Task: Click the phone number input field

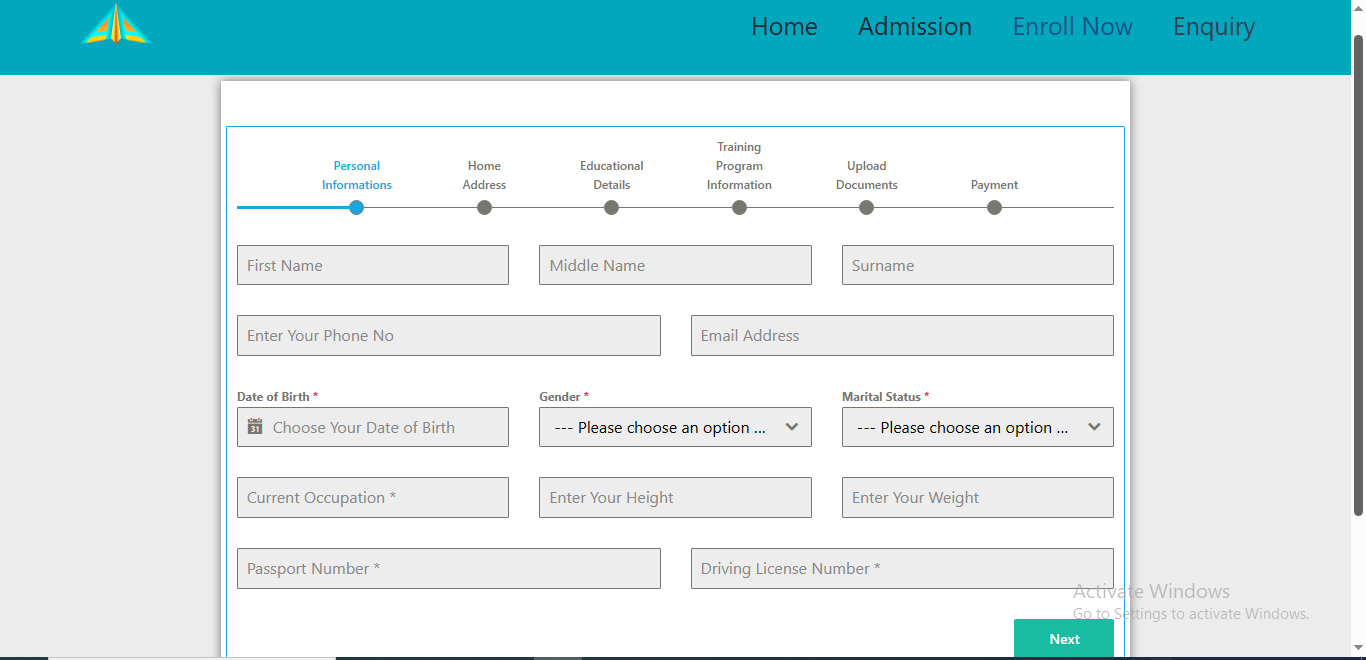Action: pyautogui.click(x=449, y=336)
